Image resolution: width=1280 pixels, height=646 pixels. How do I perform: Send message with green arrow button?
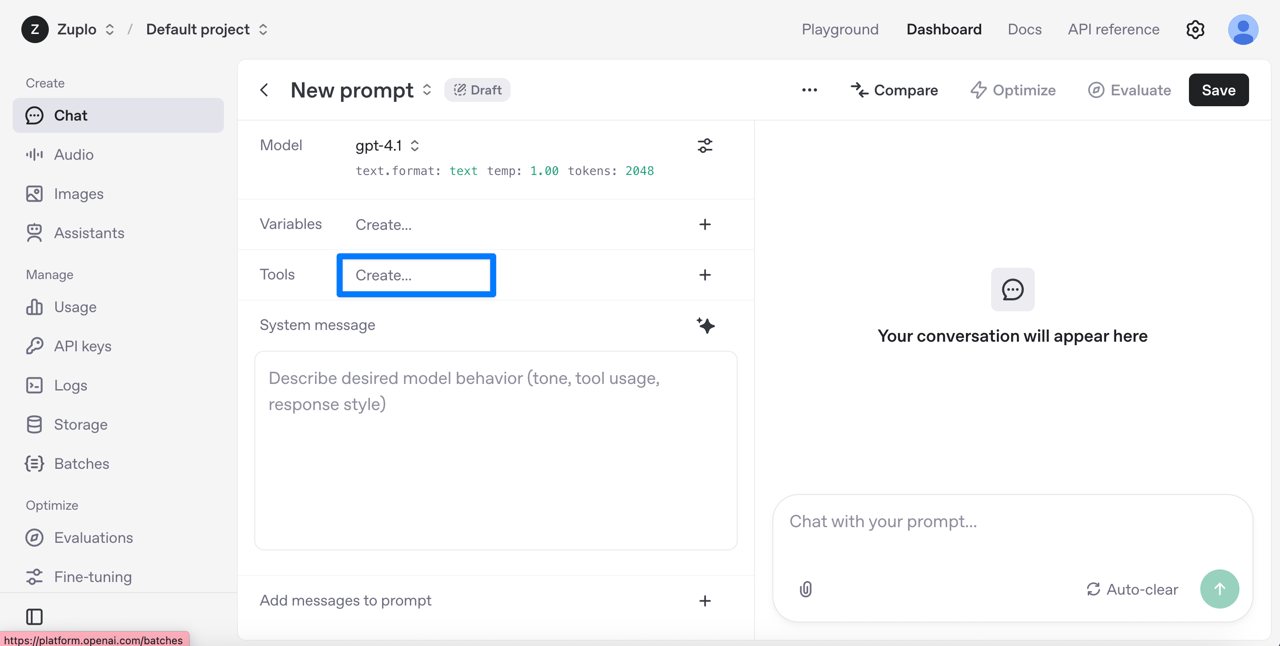pyautogui.click(x=1219, y=589)
